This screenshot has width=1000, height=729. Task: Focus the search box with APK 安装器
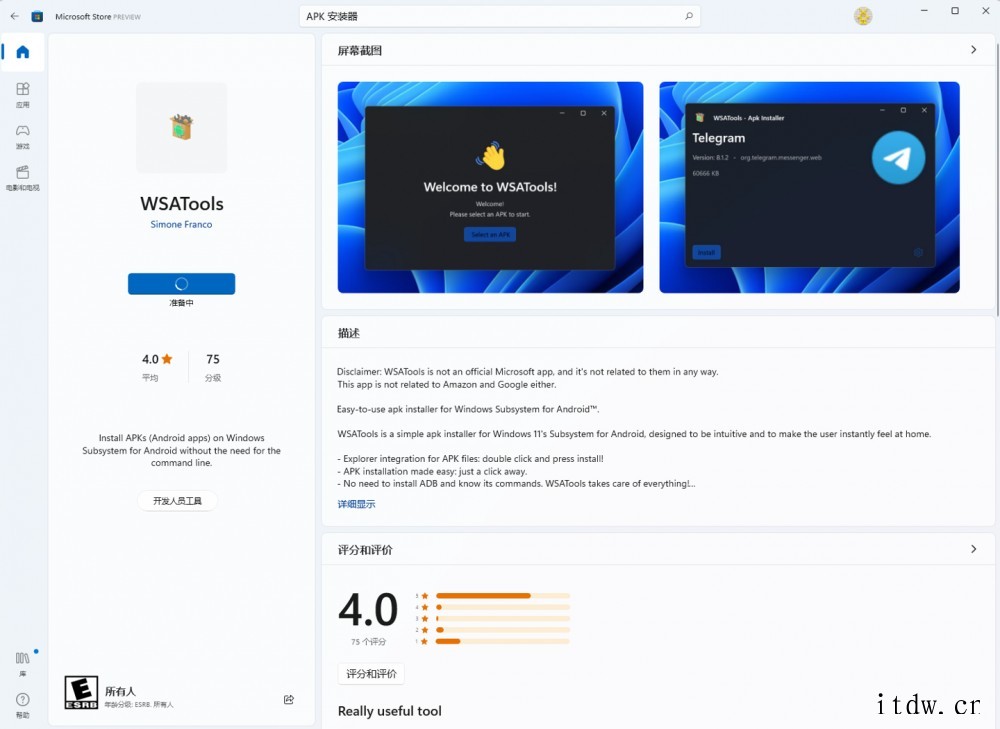(x=499, y=16)
